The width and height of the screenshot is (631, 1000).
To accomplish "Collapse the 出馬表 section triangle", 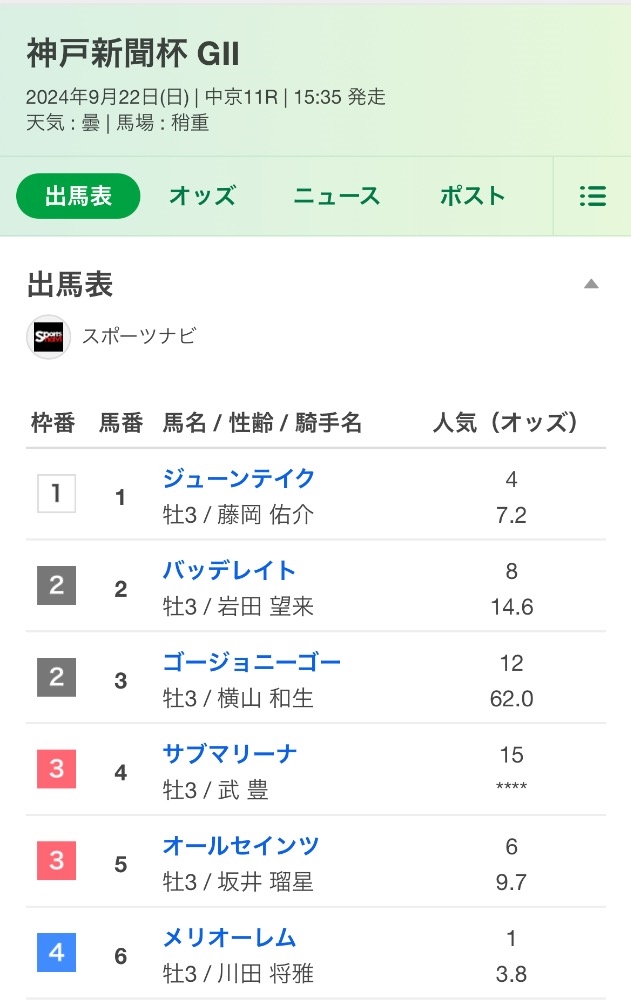I will point(591,284).
